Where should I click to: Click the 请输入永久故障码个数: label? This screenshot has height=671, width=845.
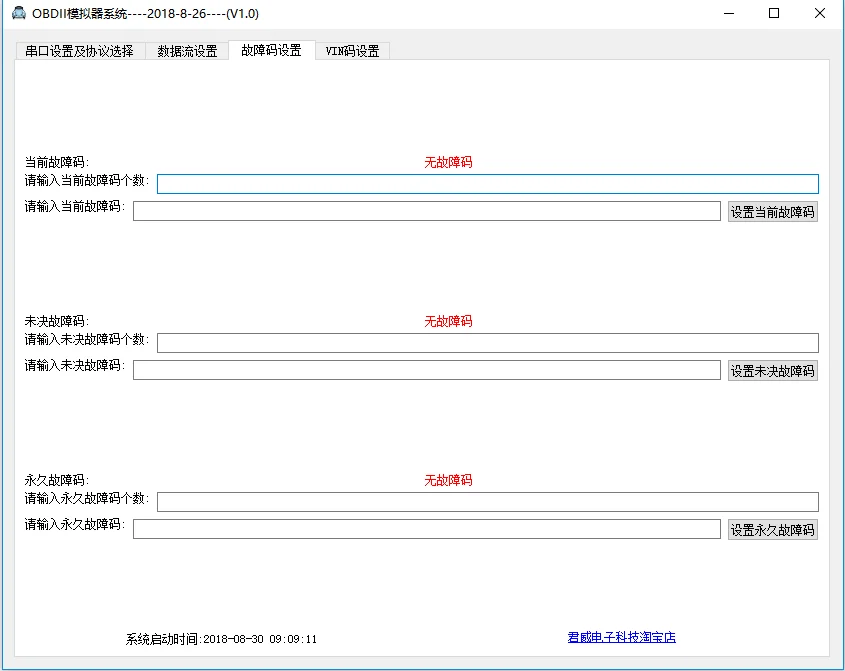click(x=87, y=499)
